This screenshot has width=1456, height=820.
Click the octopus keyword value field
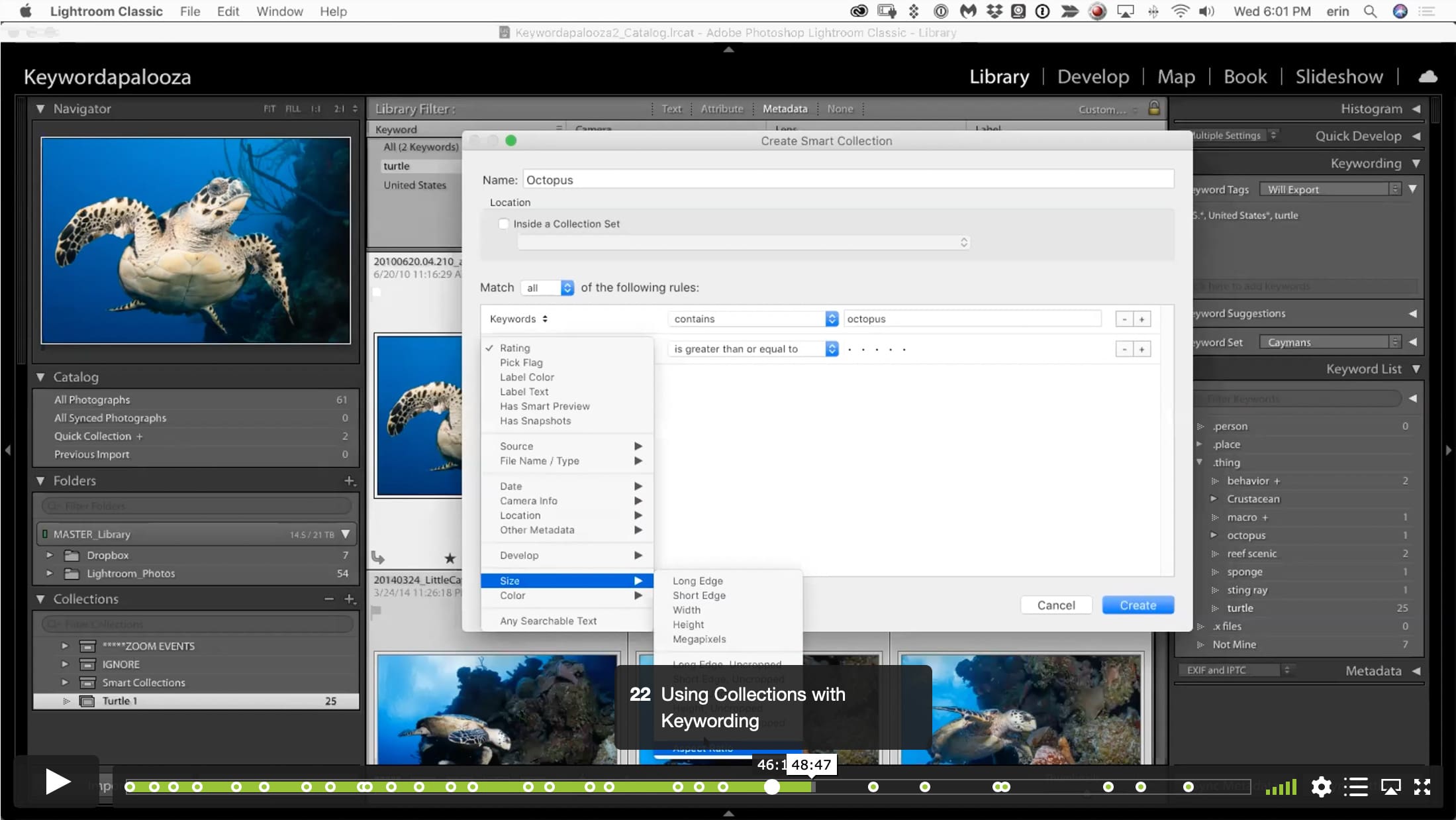tap(973, 319)
